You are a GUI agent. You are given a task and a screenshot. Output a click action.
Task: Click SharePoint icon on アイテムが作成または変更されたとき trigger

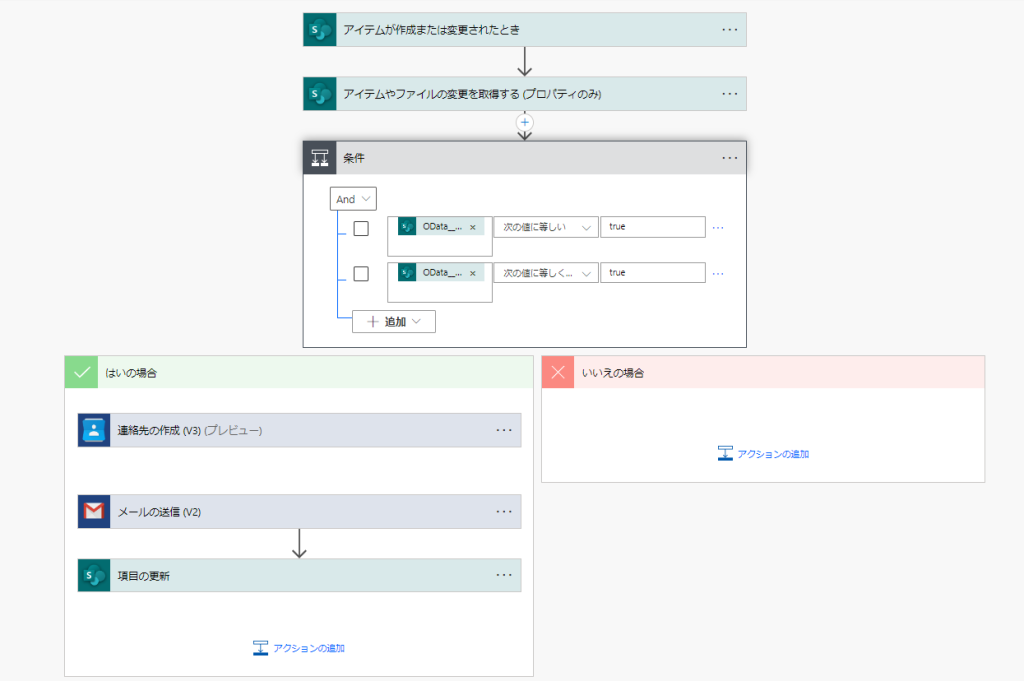click(320, 30)
